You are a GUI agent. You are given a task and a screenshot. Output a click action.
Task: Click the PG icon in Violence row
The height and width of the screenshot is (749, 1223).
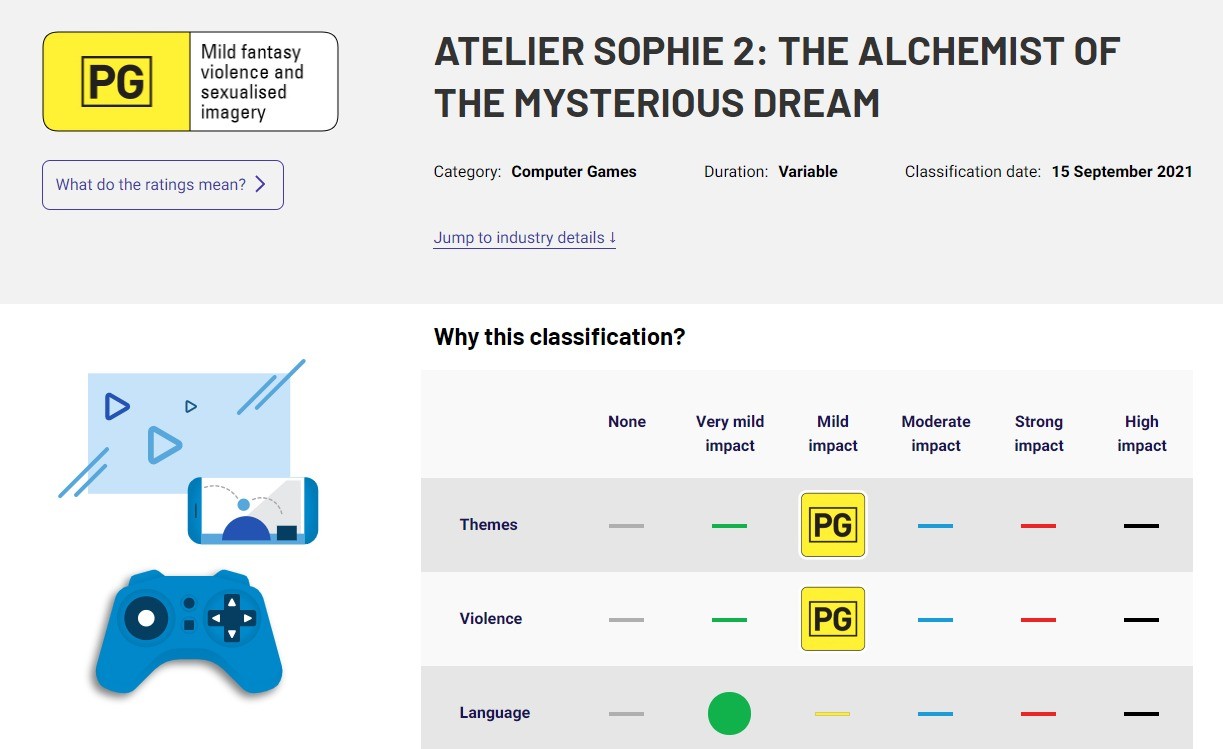pyautogui.click(x=833, y=619)
